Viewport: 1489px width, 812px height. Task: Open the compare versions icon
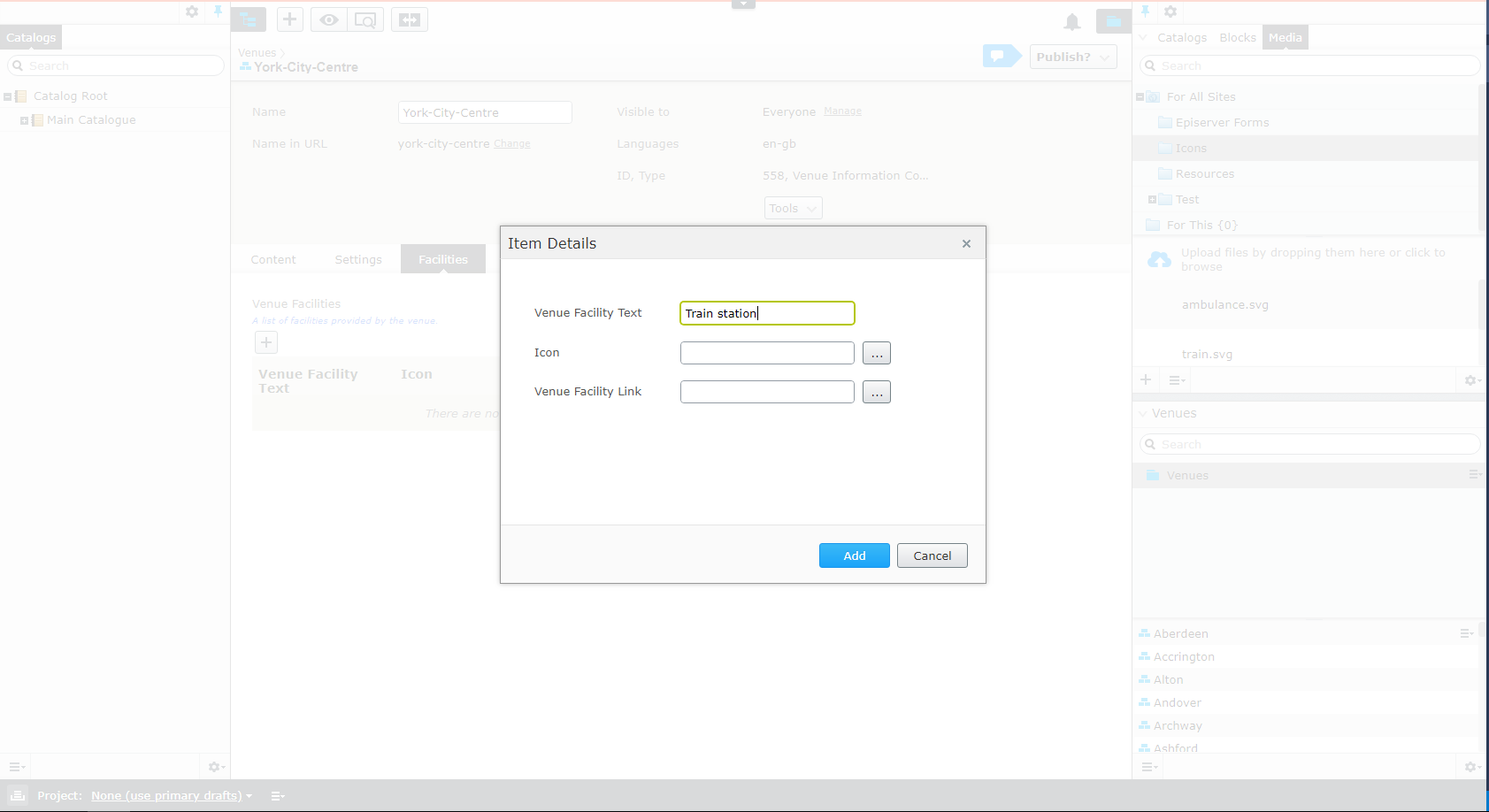click(409, 19)
